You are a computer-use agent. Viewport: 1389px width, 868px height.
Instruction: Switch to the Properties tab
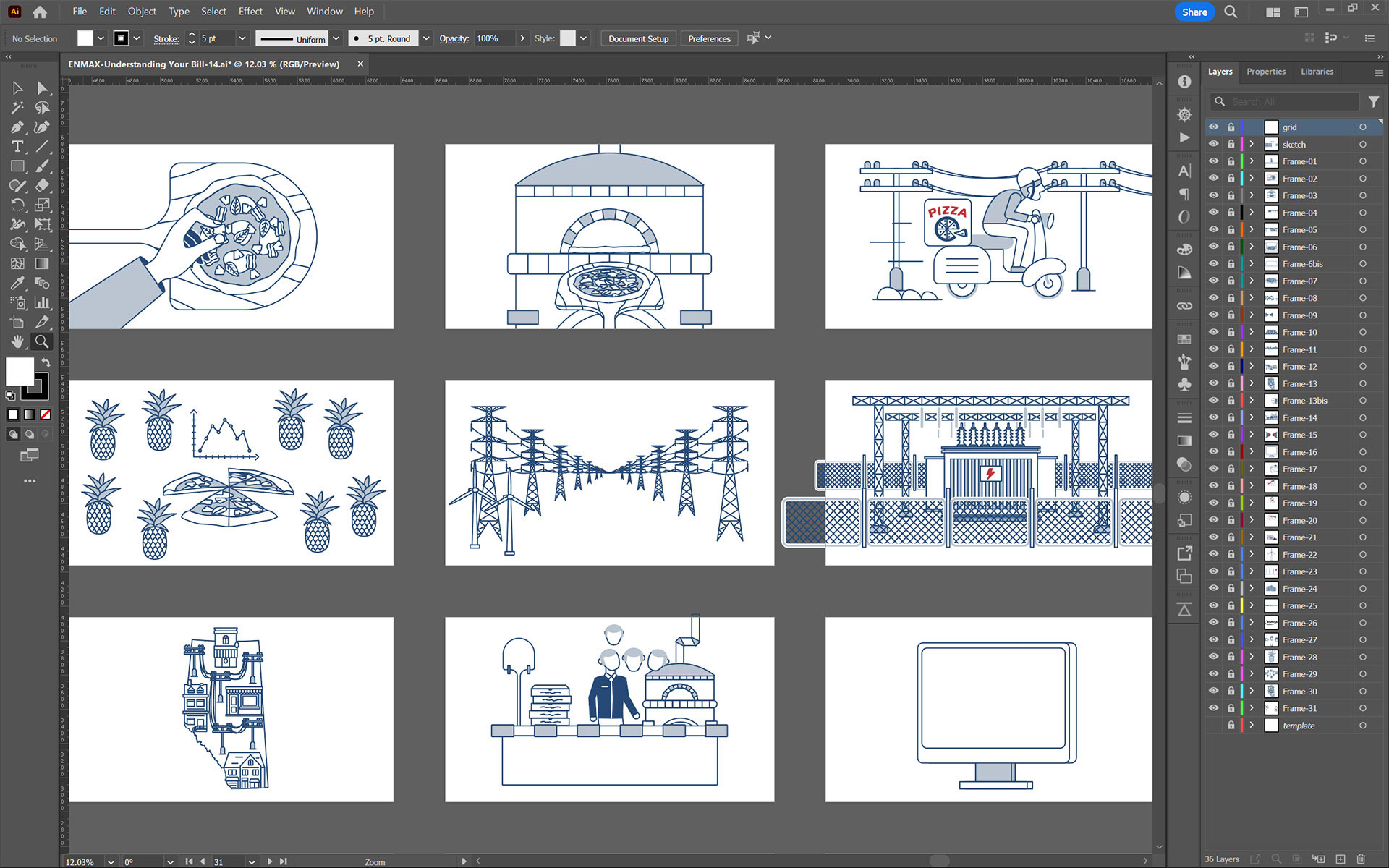click(x=1265, y=72)
